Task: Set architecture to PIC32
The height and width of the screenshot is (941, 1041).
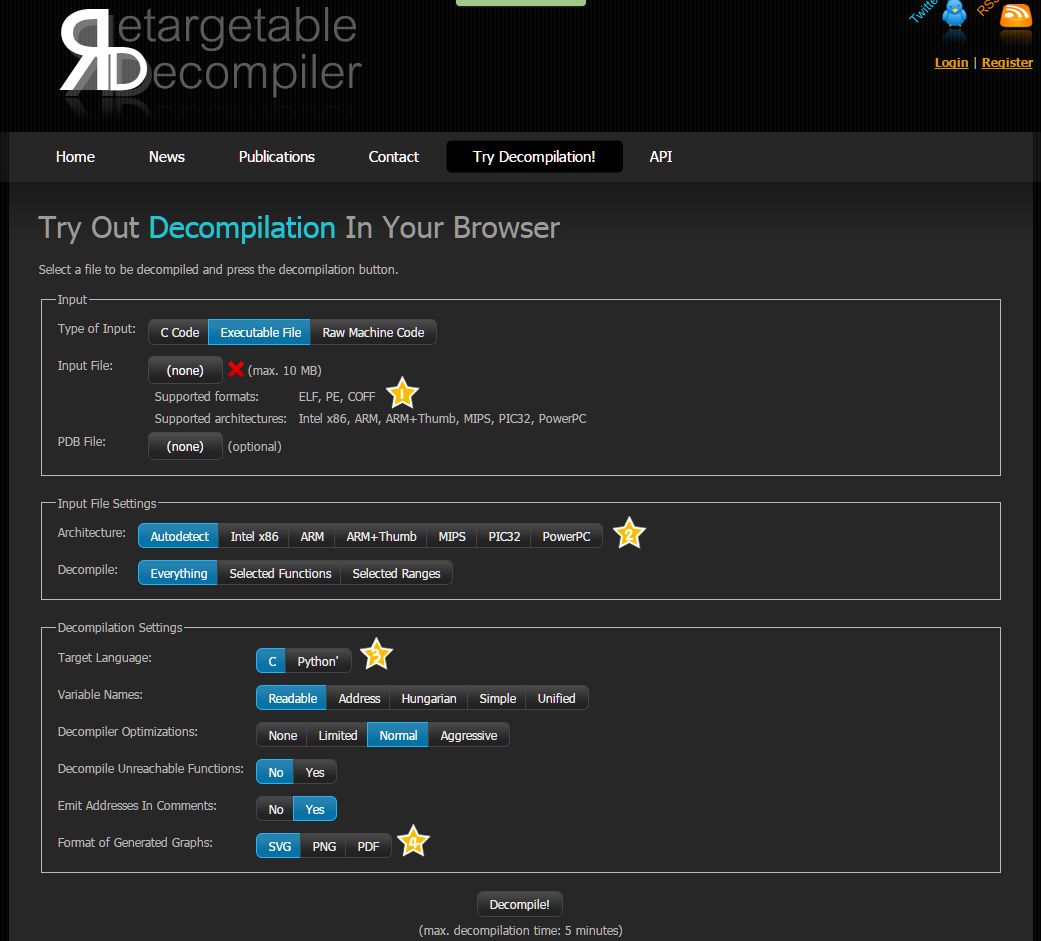Action: coord(504,536)
